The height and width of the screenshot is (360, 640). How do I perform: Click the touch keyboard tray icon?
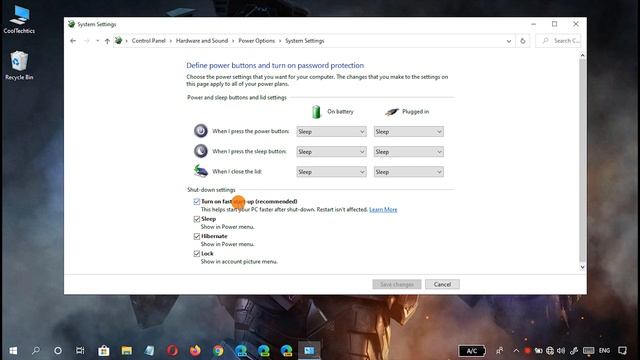[x=588, y=351]
